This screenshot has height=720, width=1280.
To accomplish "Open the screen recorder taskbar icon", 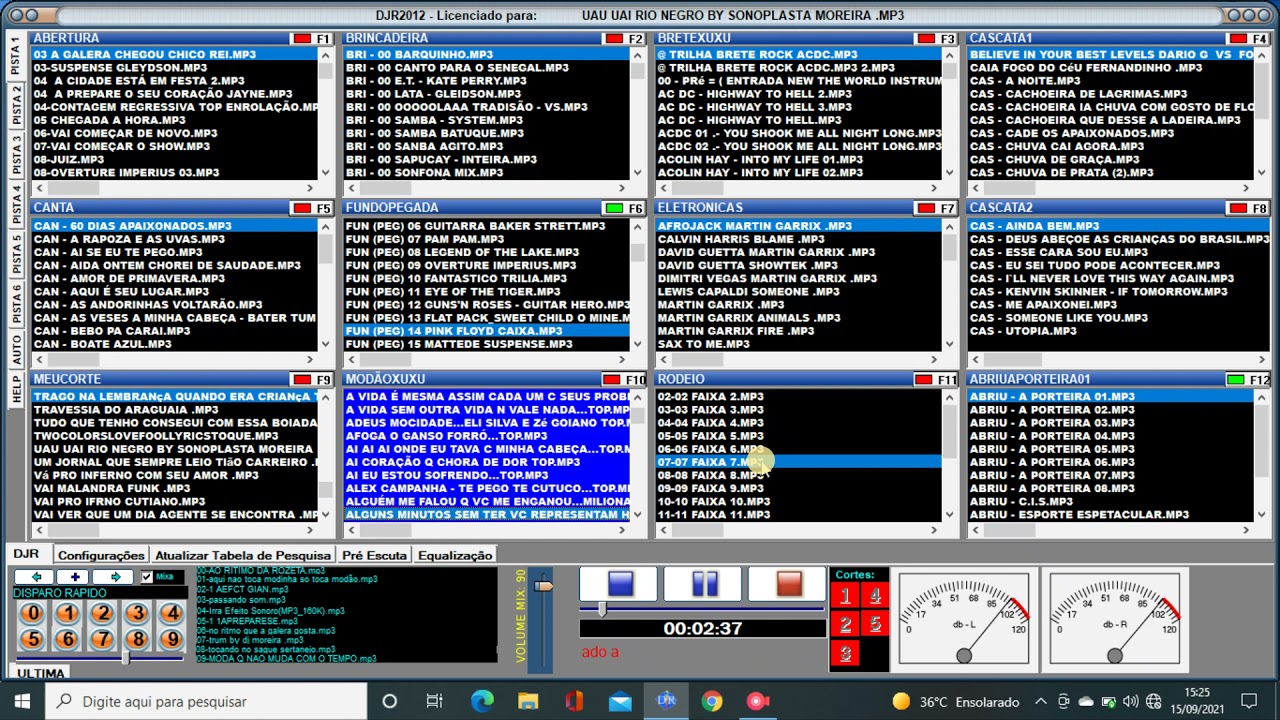I will [x=758, y=701].
